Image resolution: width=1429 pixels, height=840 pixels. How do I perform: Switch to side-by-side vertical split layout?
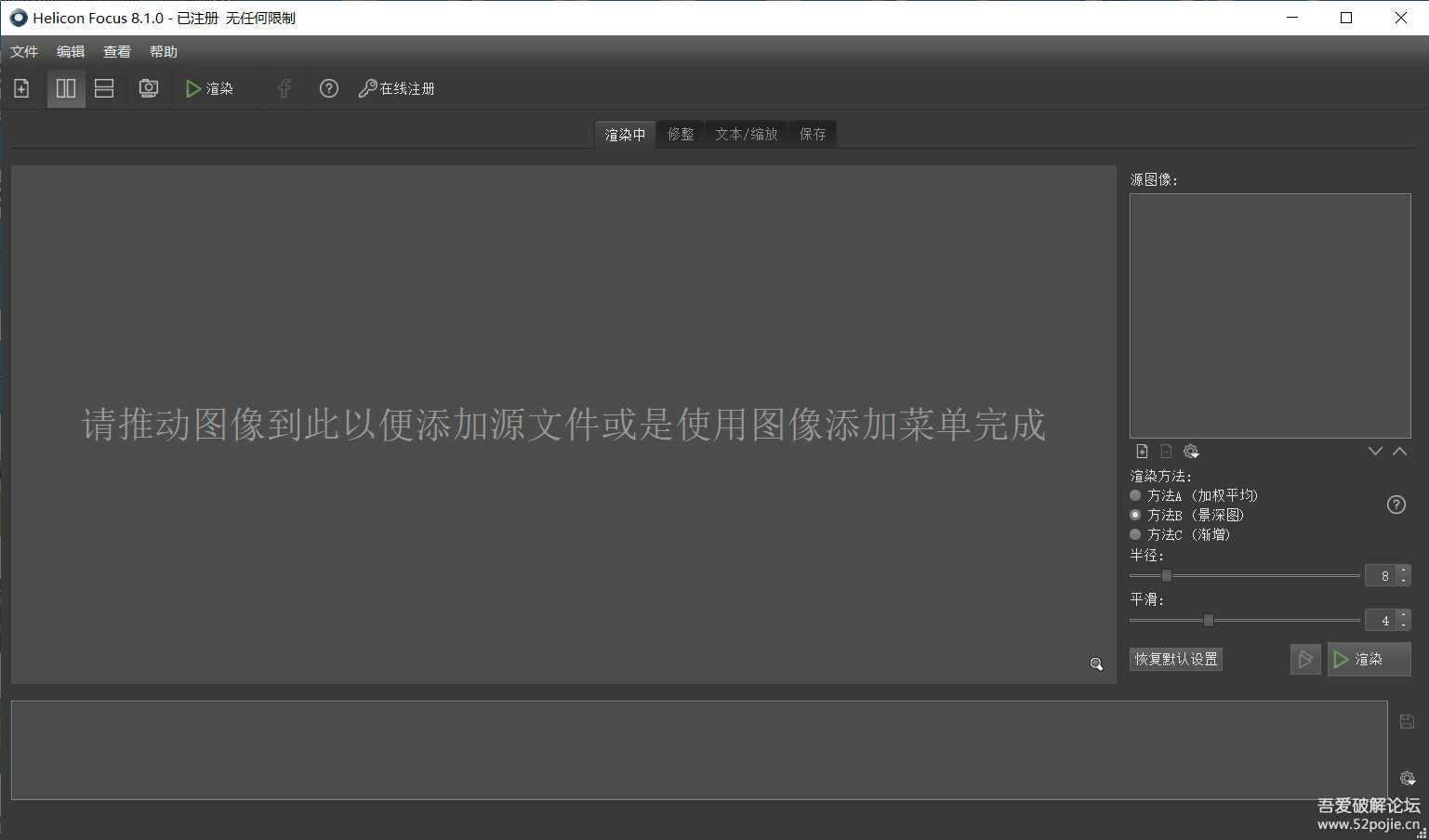tap(66, 88)
